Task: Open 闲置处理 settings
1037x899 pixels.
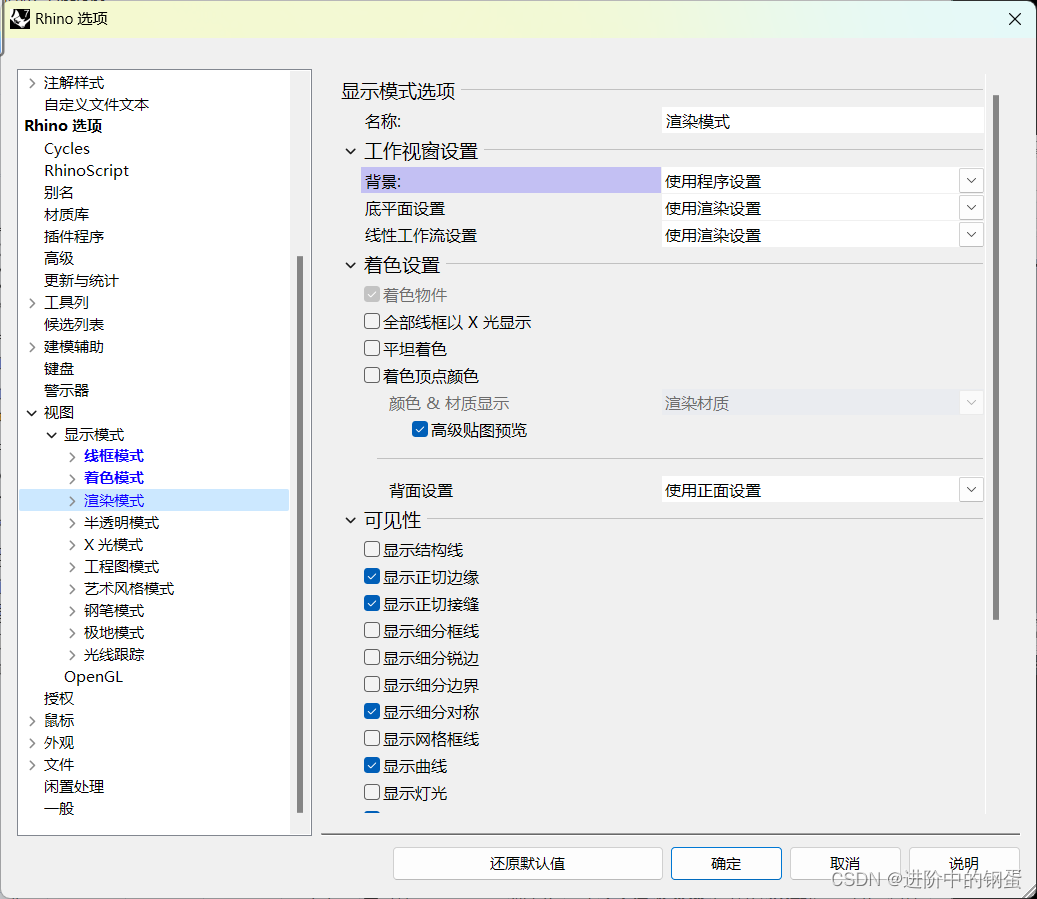Action: tap(73, 787)
